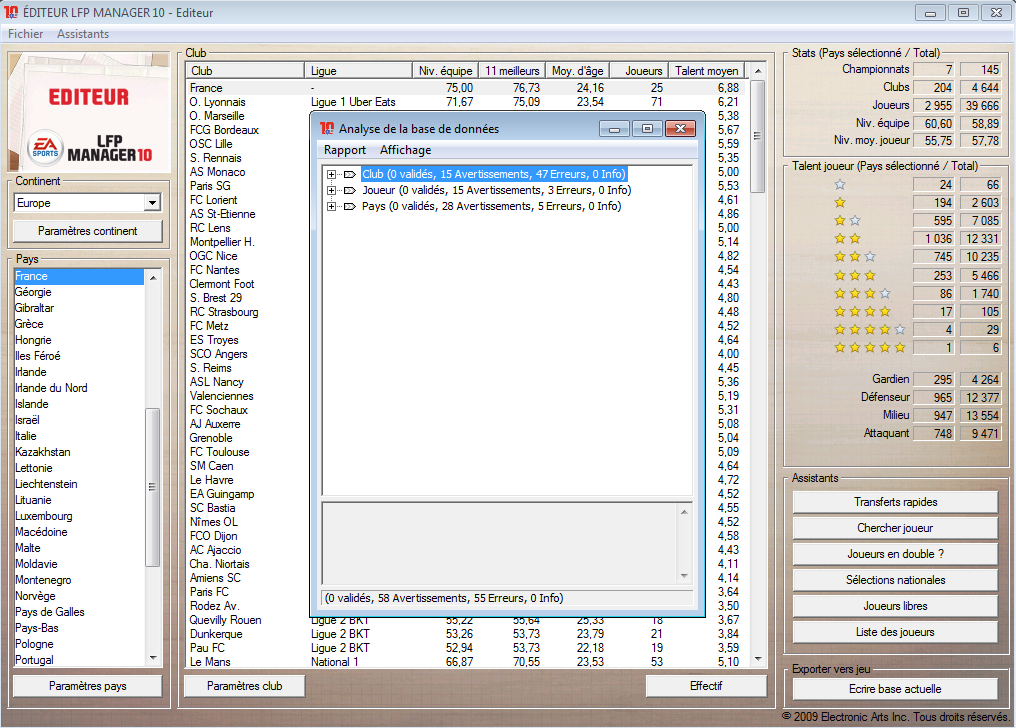Expand the Joueur analysis tree node
The width and height of the screenshot is (1016, 728).
pos(331,190)
